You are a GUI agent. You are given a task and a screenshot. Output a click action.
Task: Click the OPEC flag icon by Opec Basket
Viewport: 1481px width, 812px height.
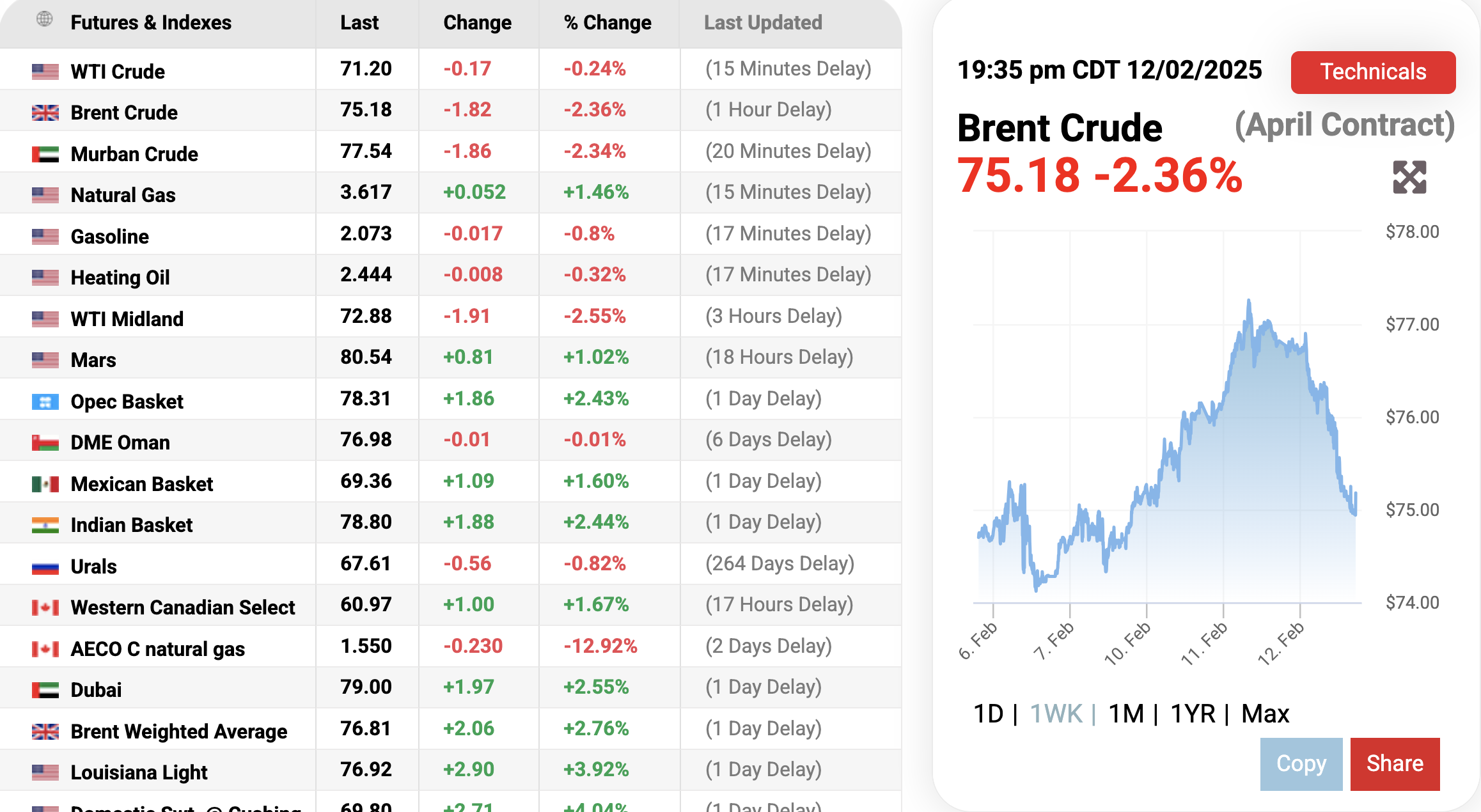(45, 402)
